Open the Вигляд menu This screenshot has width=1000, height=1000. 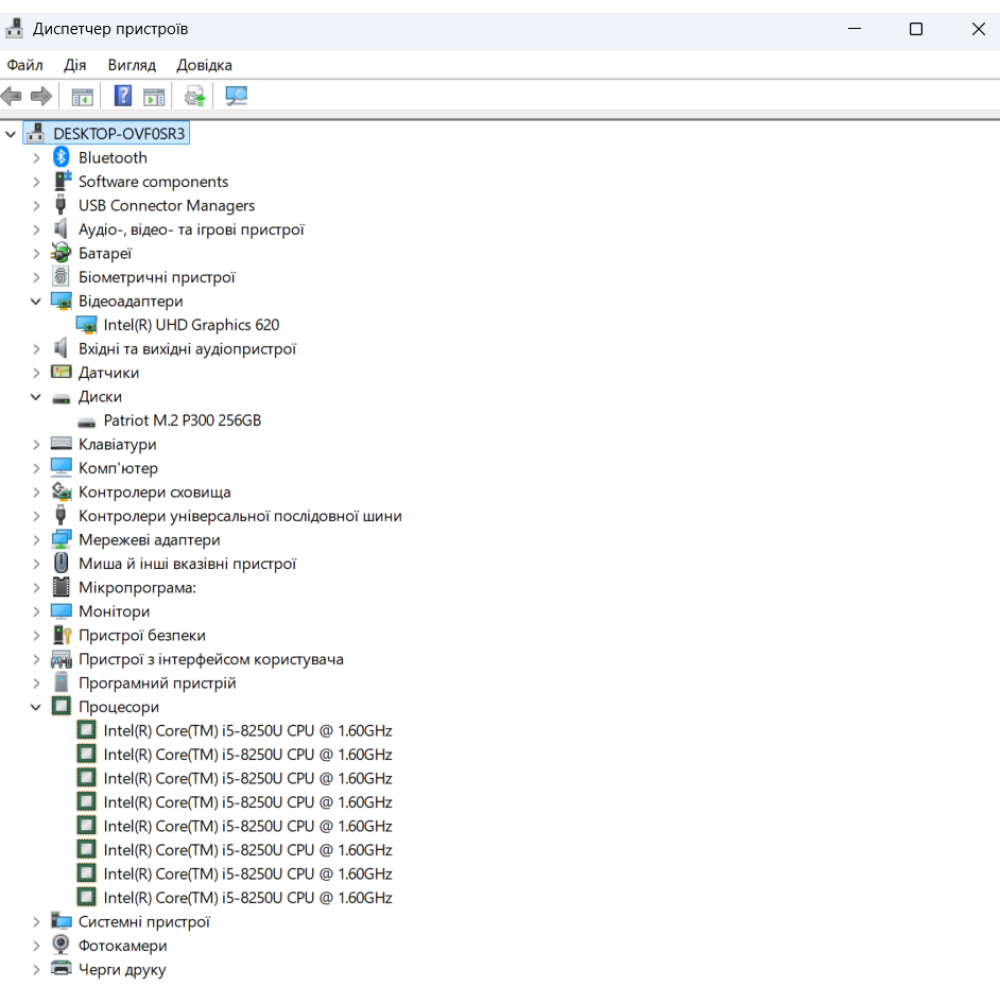(132, 65)
